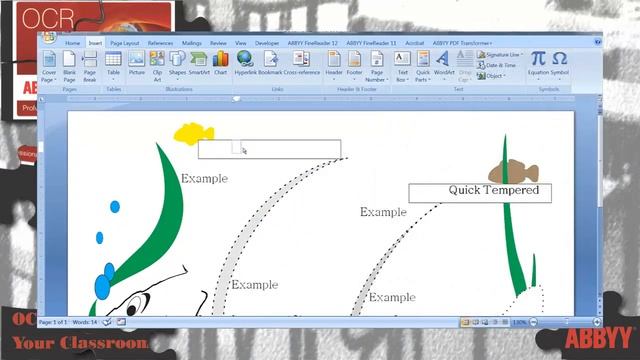
Task: Open the References tab
Action: (x=160, y=43)
